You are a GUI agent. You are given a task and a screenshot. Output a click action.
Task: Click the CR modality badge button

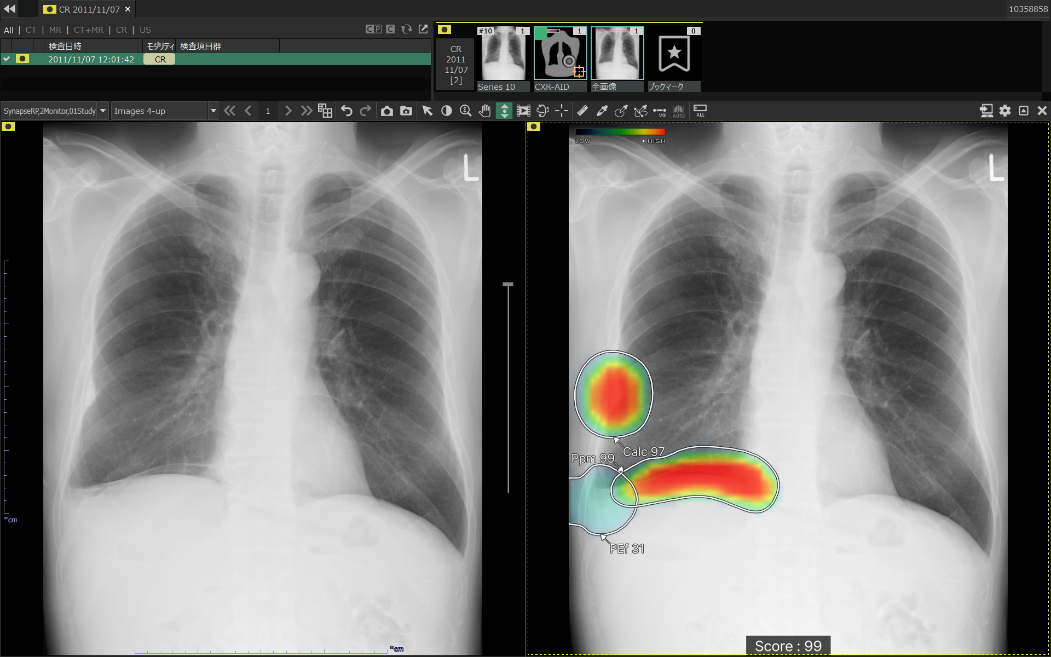pyautogui.click(x=159, y=59)
